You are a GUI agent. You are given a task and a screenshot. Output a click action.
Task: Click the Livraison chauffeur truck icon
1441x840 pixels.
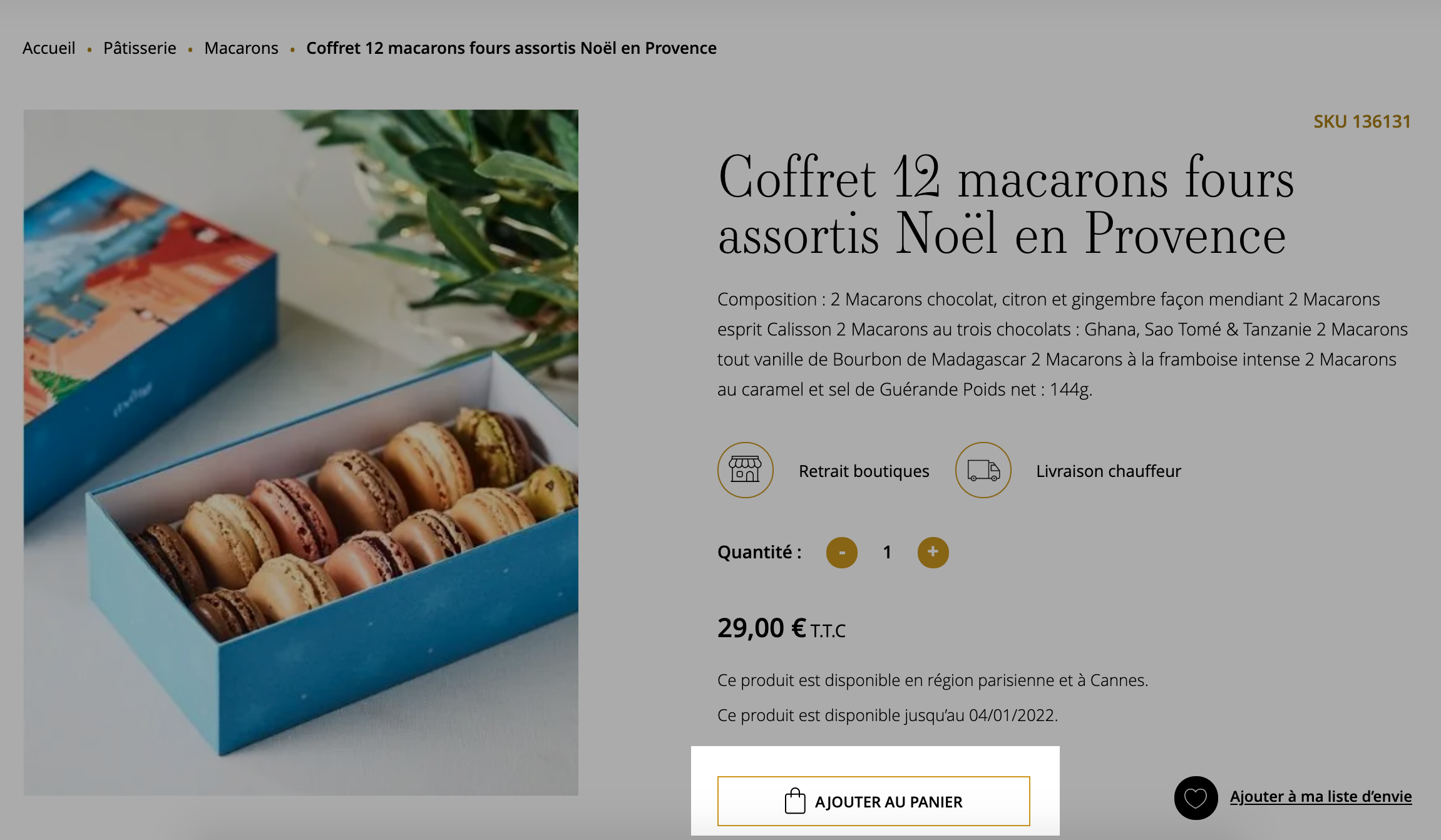point(983,470)
